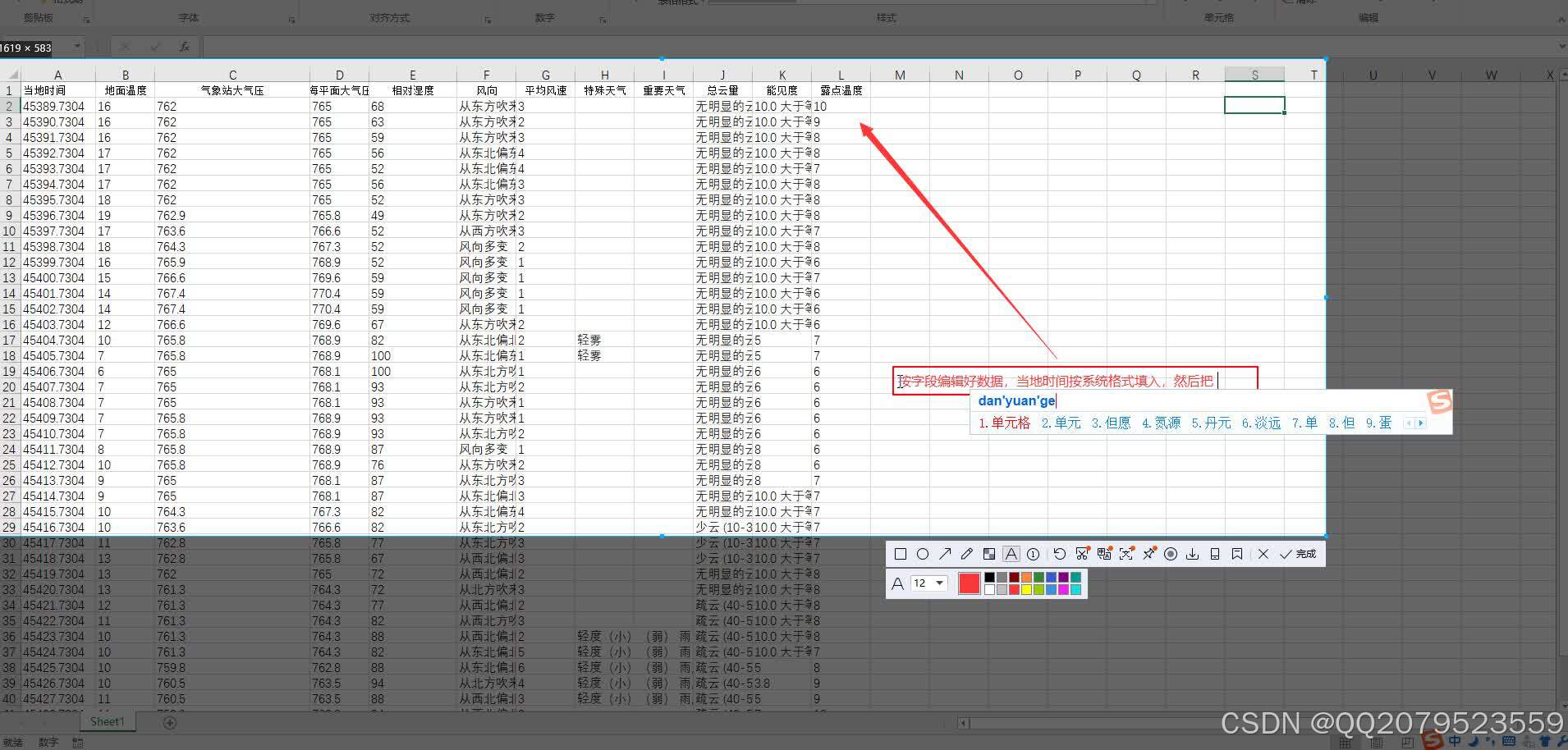The height and width of the screenshot is (750, 1568).
Task: Go to previous IME candidate page
Action: (x=1410, y=423)
